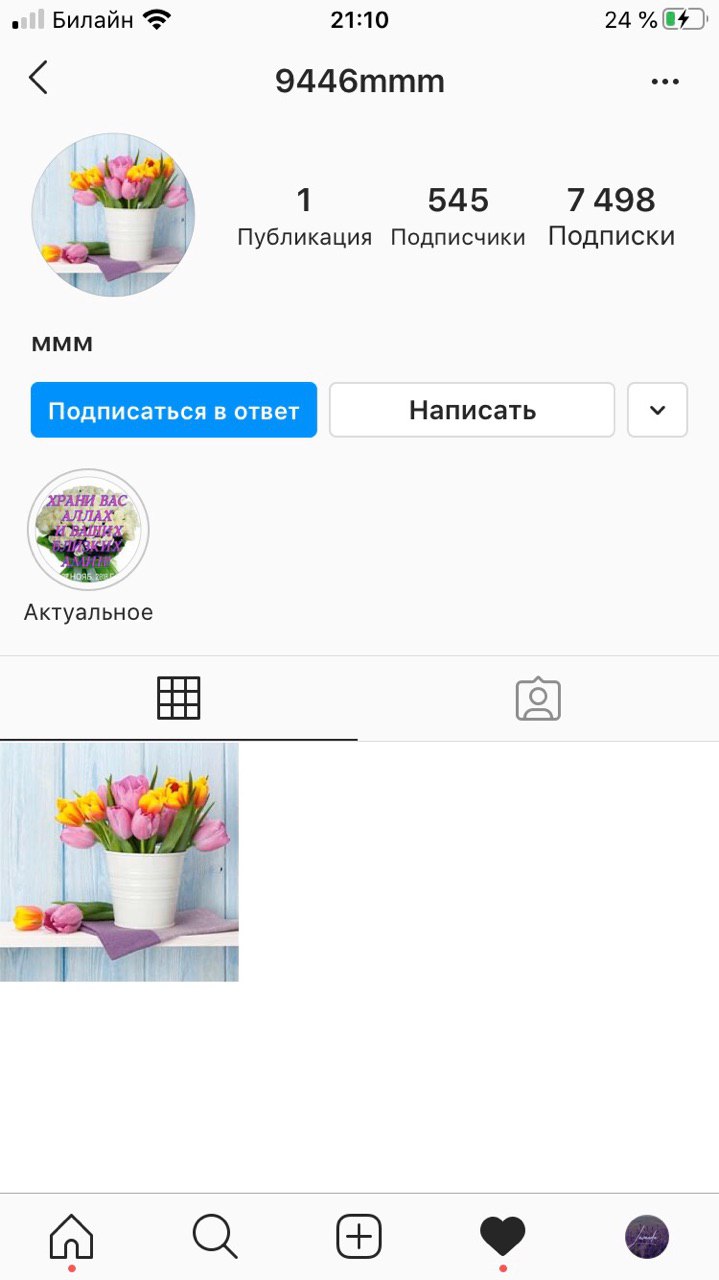This screenshot has height=1280, width=719.
Task: Expand suggested accounts with the chevron button
Action: 657,410
